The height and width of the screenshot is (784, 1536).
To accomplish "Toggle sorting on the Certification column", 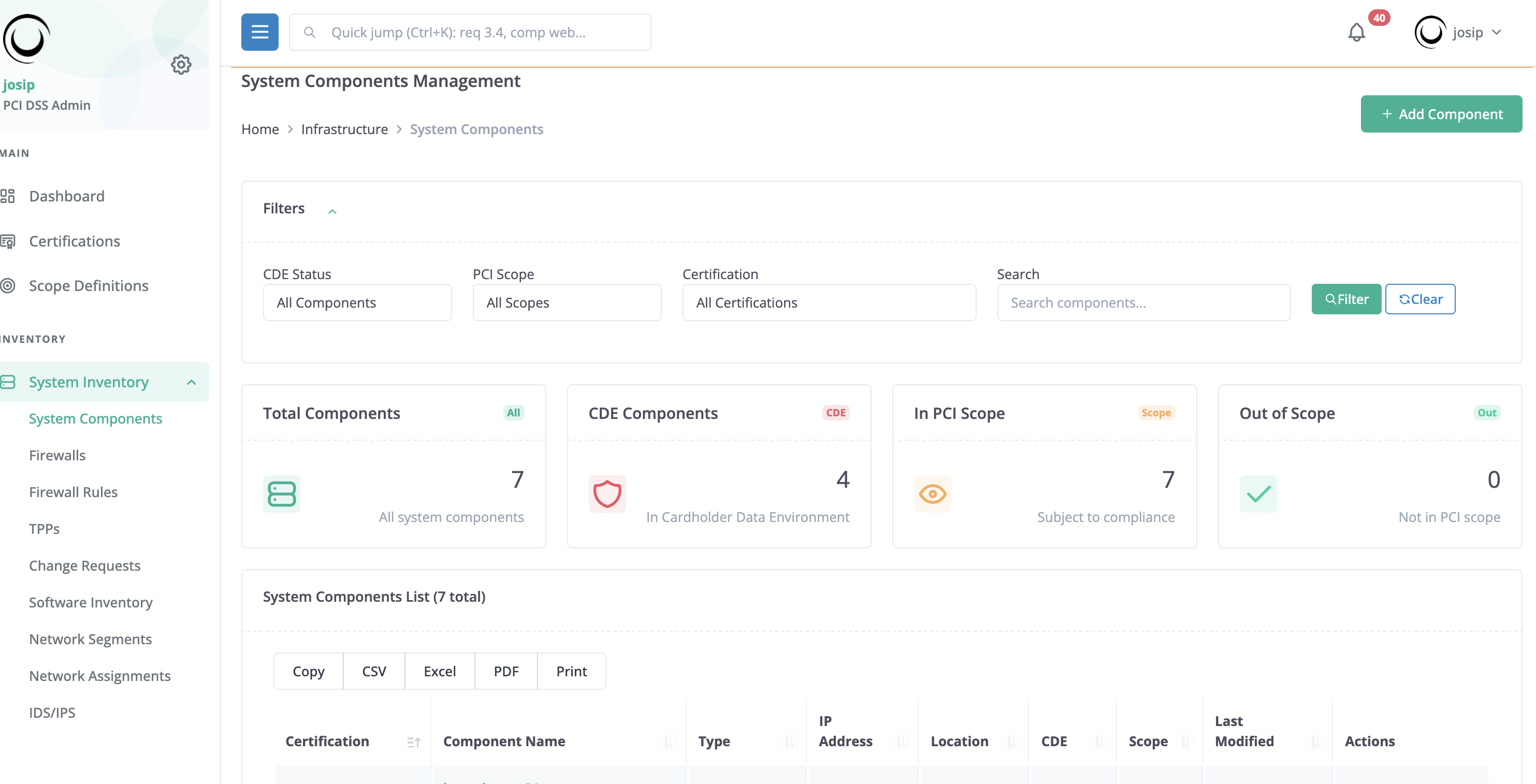I will pos(414,742).
